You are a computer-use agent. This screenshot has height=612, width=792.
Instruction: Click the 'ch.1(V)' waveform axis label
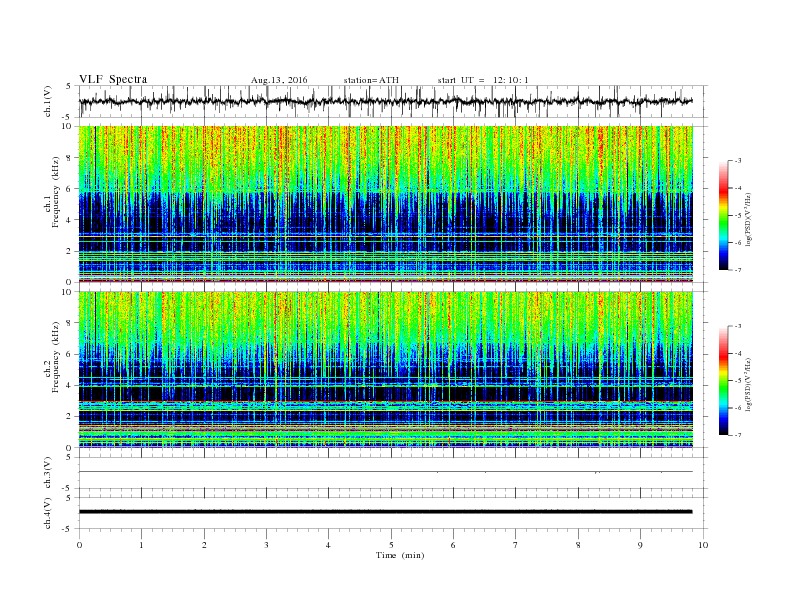pyautogui.click(x=48, y=101)
